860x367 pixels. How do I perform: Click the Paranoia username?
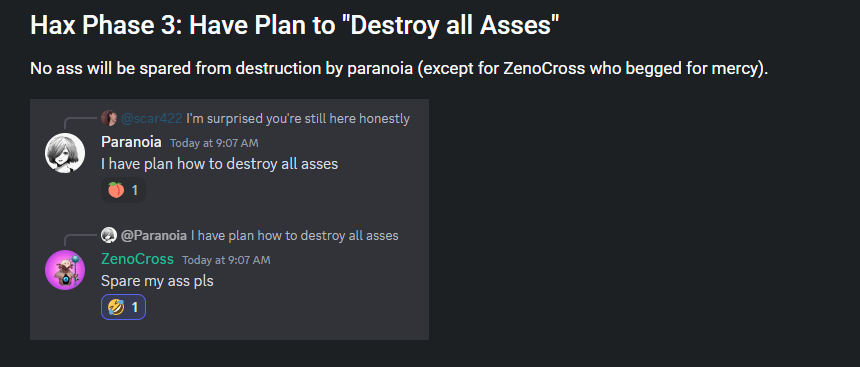[x=132, y=142]
